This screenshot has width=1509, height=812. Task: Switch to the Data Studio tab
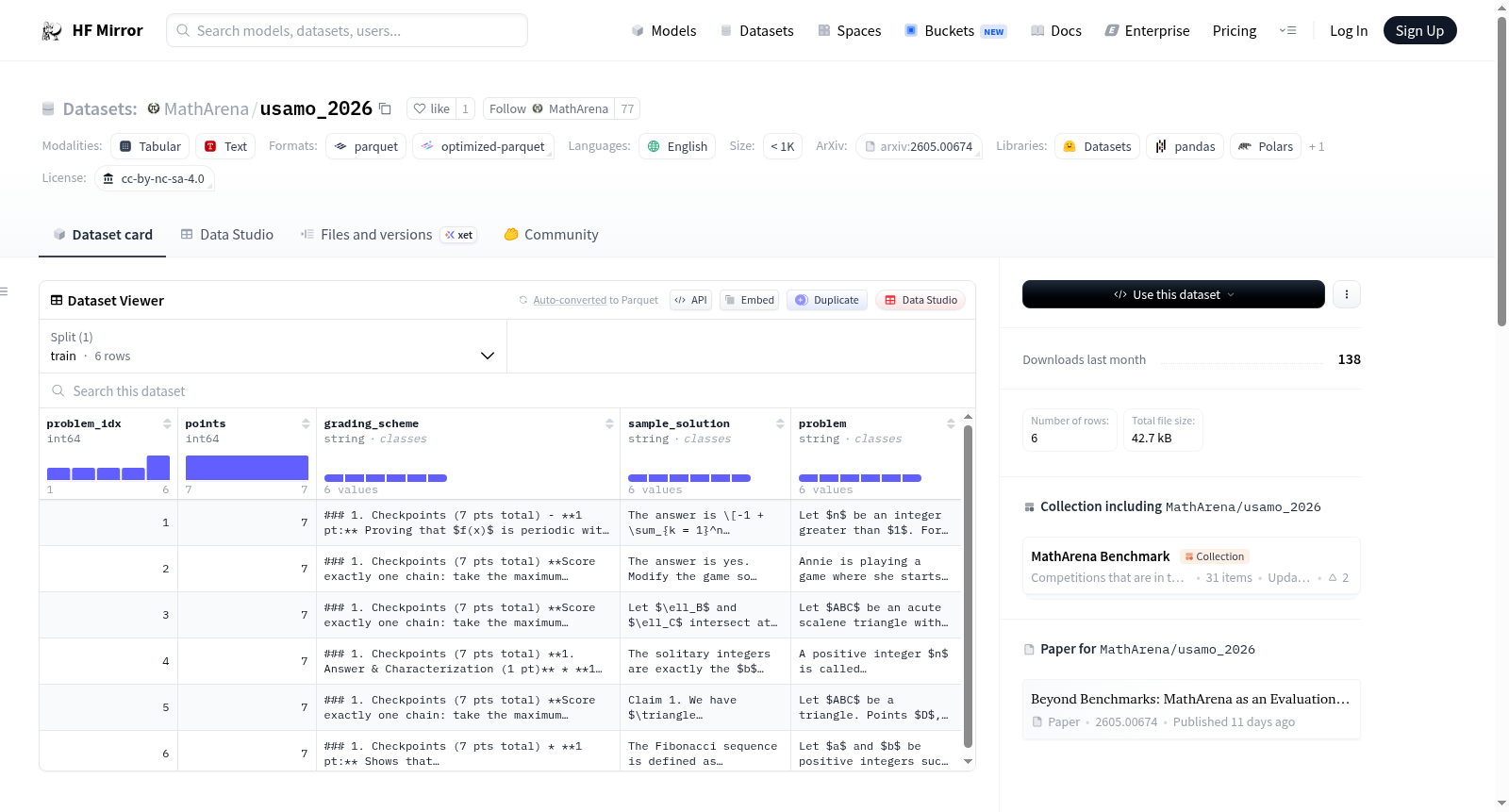[226, 235]
